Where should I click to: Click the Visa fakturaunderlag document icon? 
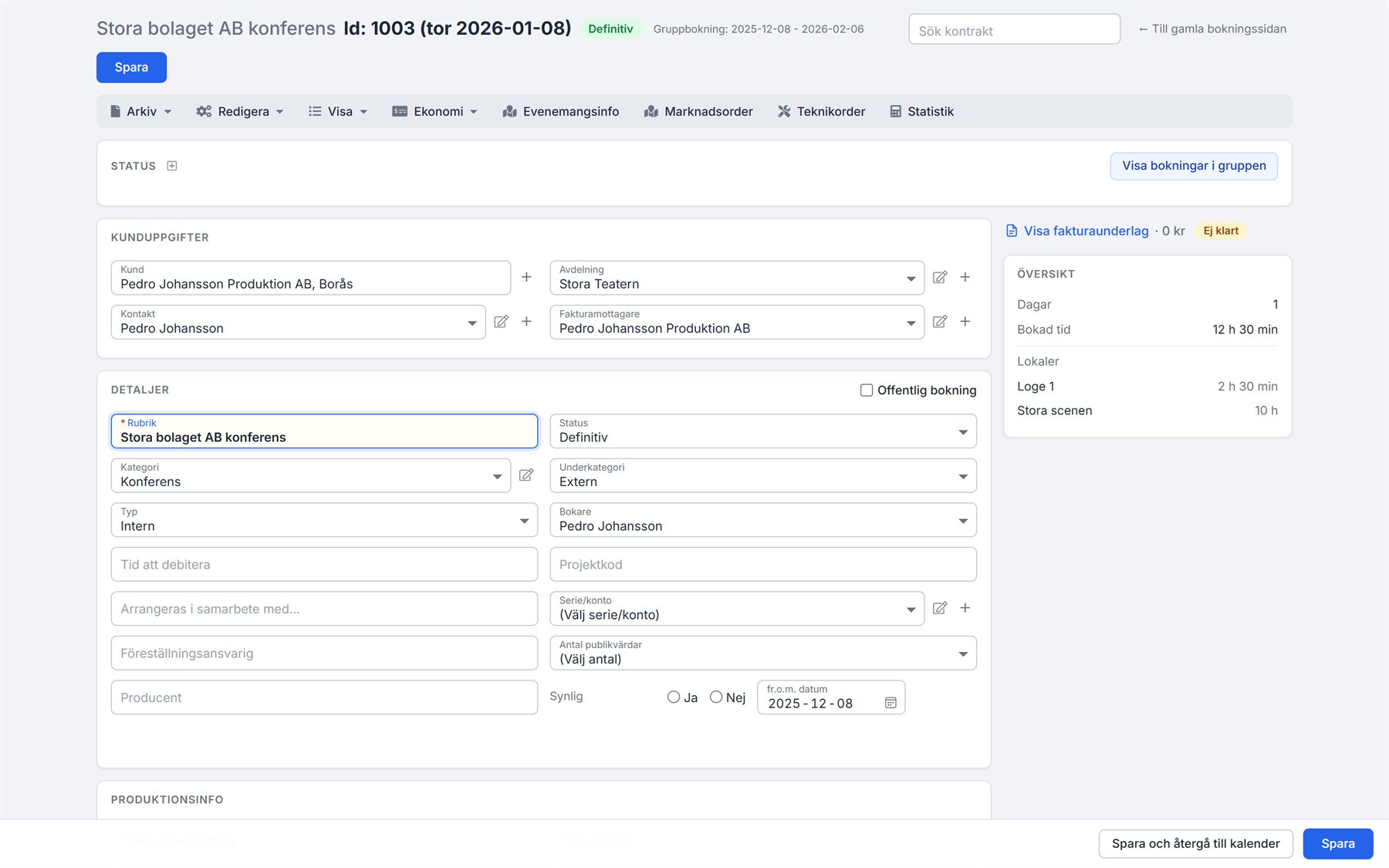tap(1012, 231)
